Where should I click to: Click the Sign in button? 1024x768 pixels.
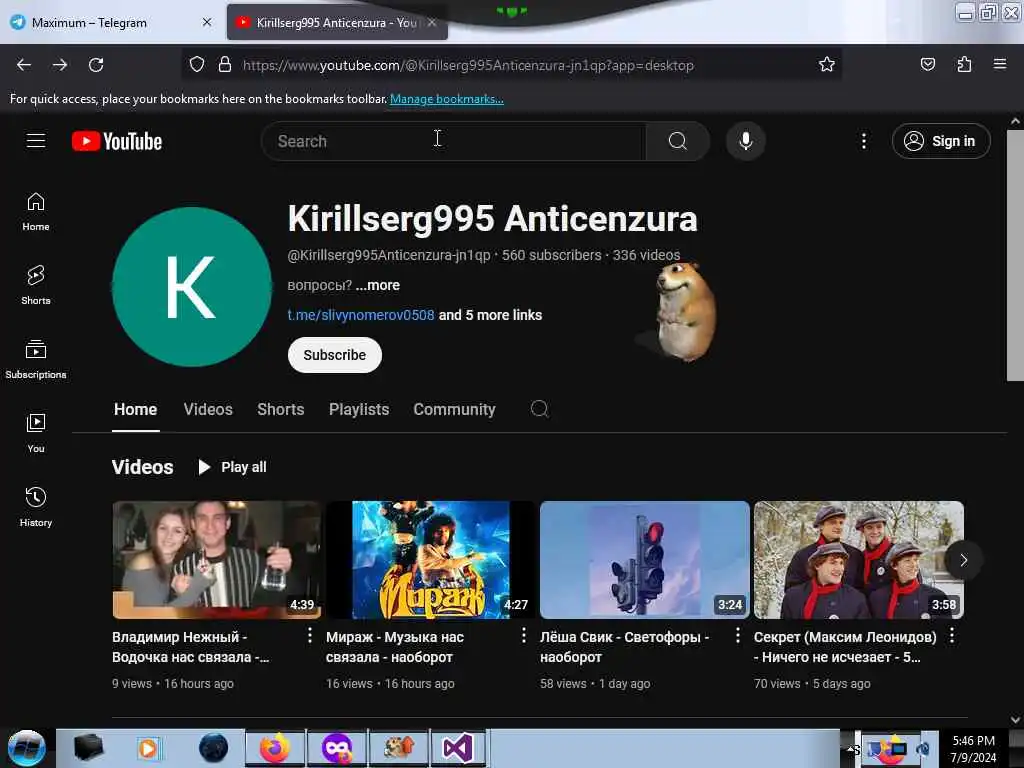click(x=941, y=141)
